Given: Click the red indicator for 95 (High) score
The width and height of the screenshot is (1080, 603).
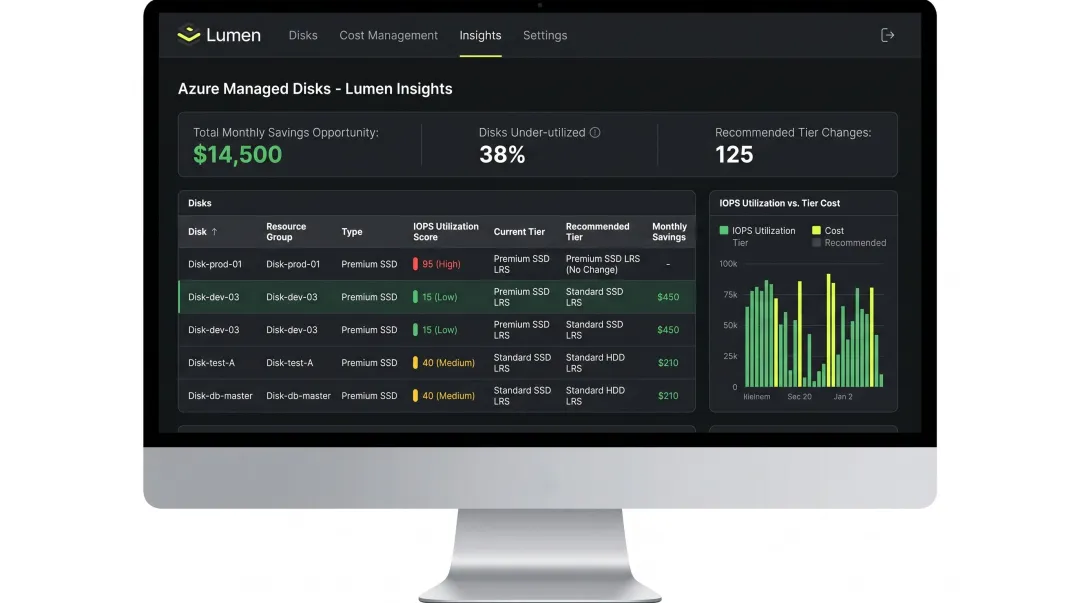Looking at the screenshot, I should pos(415,264).
